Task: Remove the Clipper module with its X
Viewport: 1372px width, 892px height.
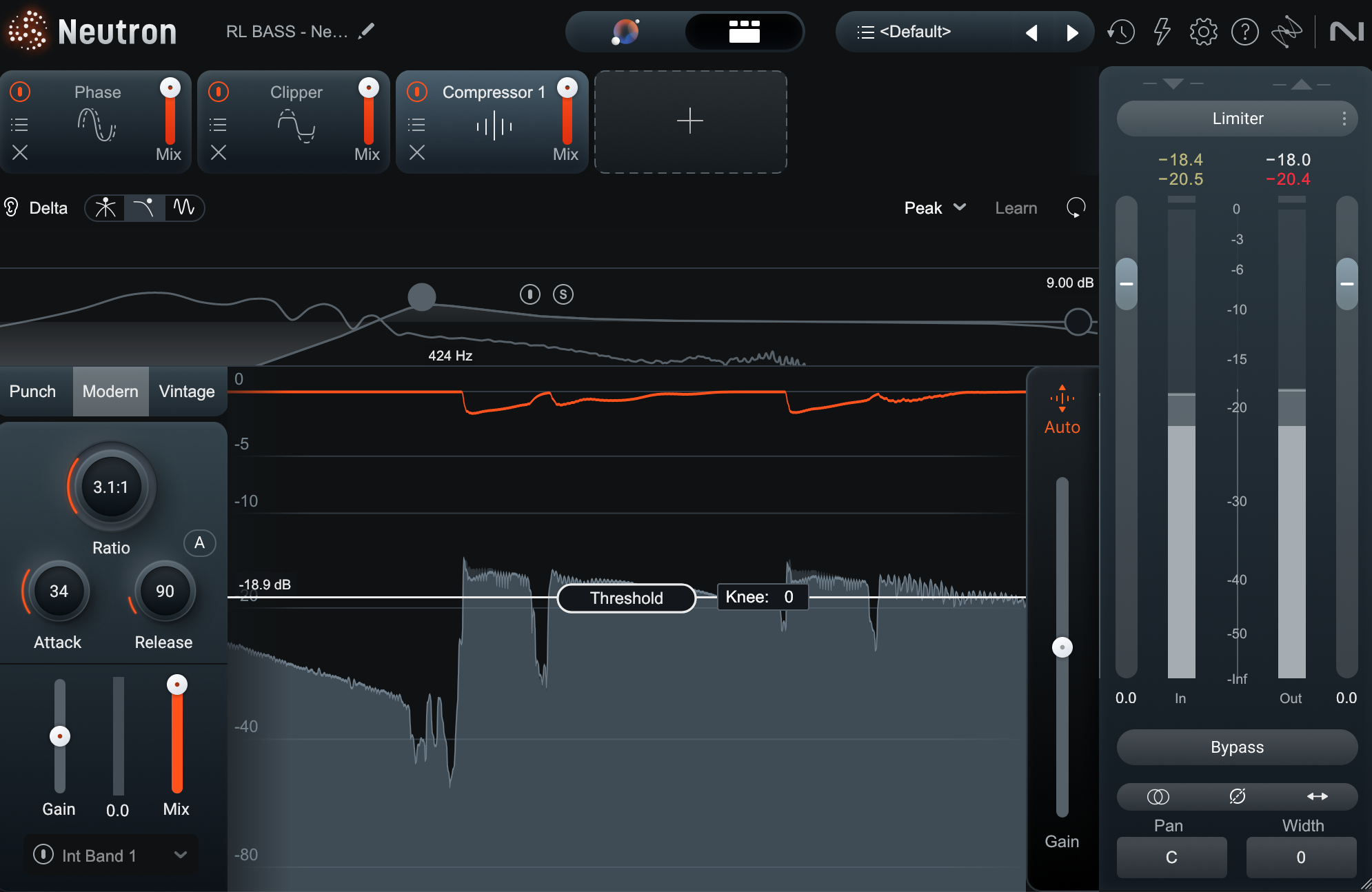Action: pos(219,152)
